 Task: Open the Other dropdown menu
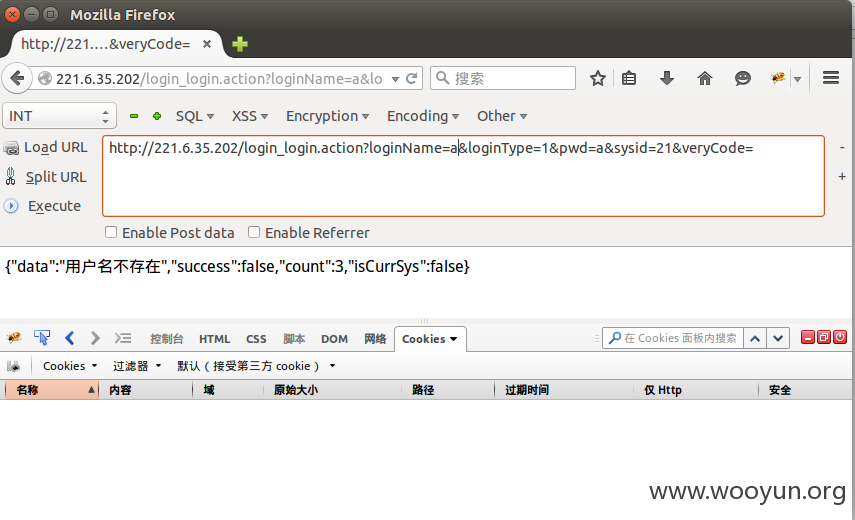coord(502,116)
